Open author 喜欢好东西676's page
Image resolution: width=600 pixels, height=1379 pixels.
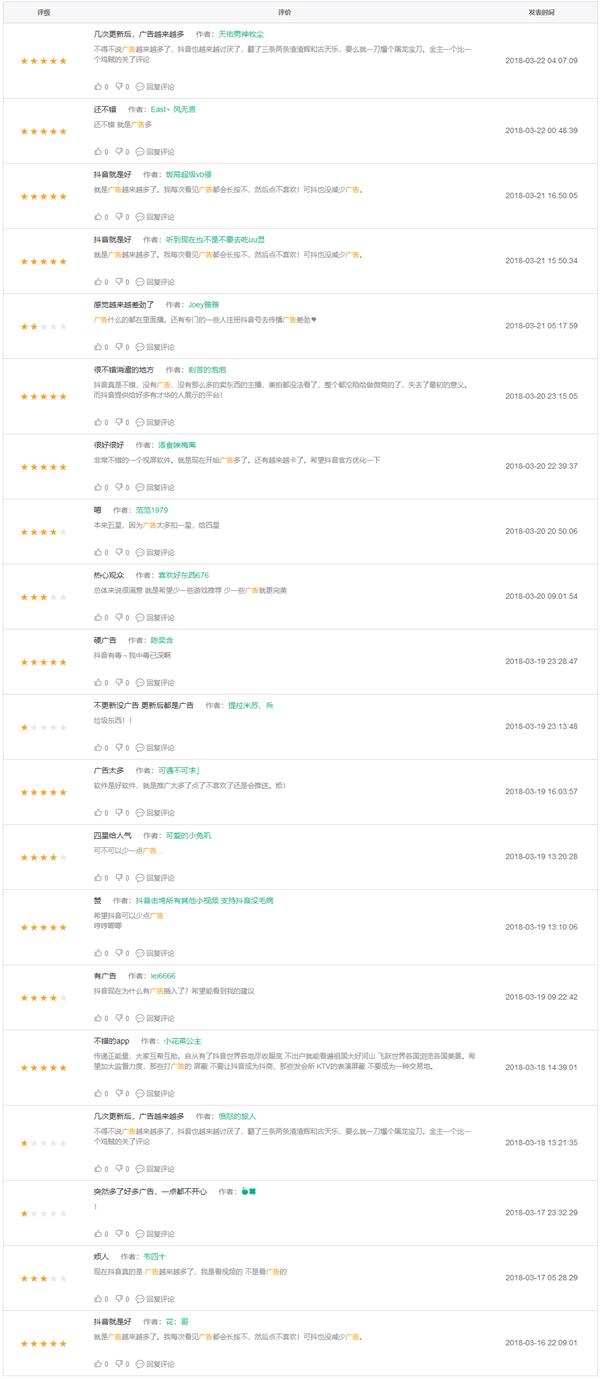(183, 575)
